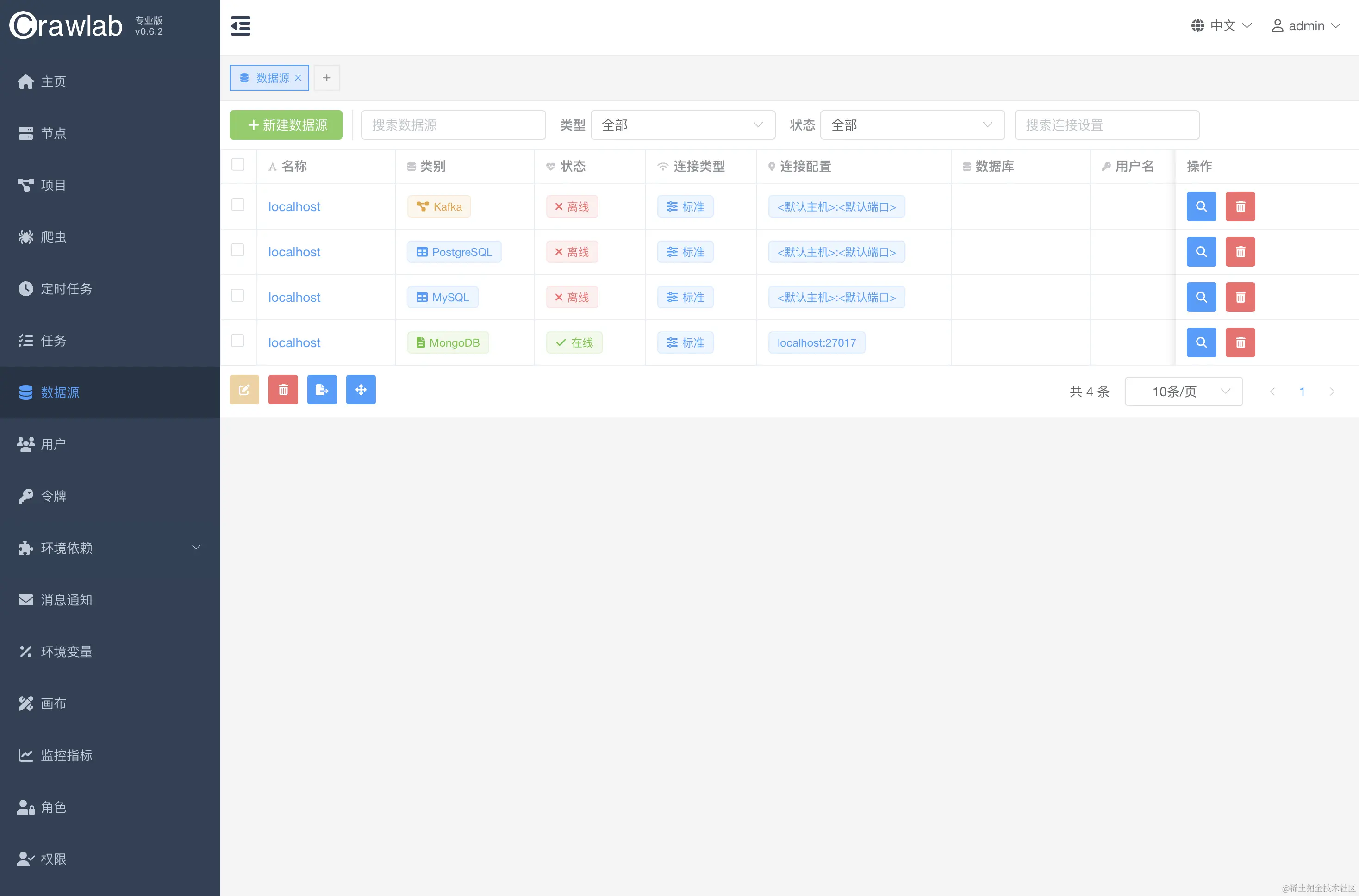Image resolution: width=1359 pixels, height=896 pixels.
Task: Click the customize columns arrows icon
Action: pyautogui.click(x=361, y=390)
